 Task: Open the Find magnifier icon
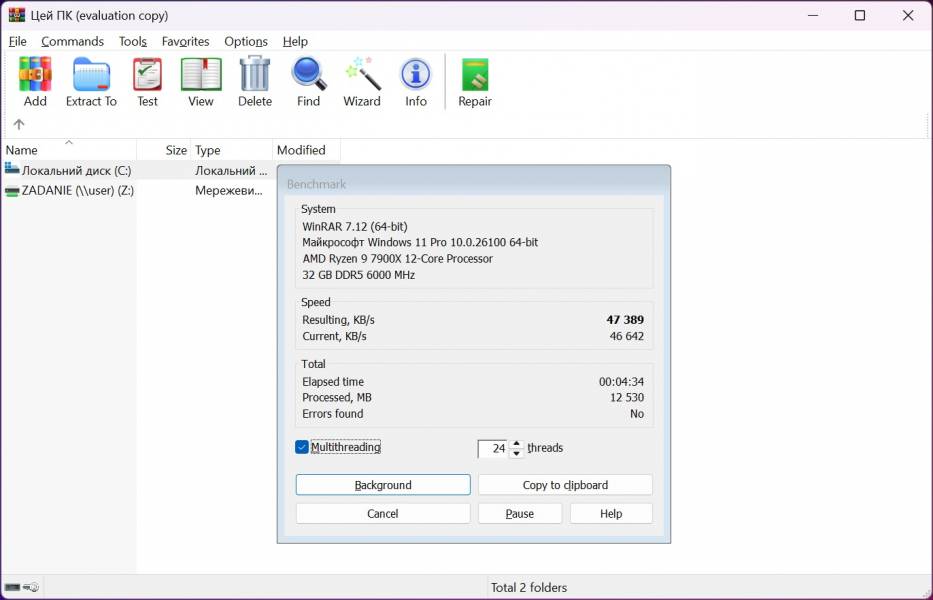click(309, 76)
